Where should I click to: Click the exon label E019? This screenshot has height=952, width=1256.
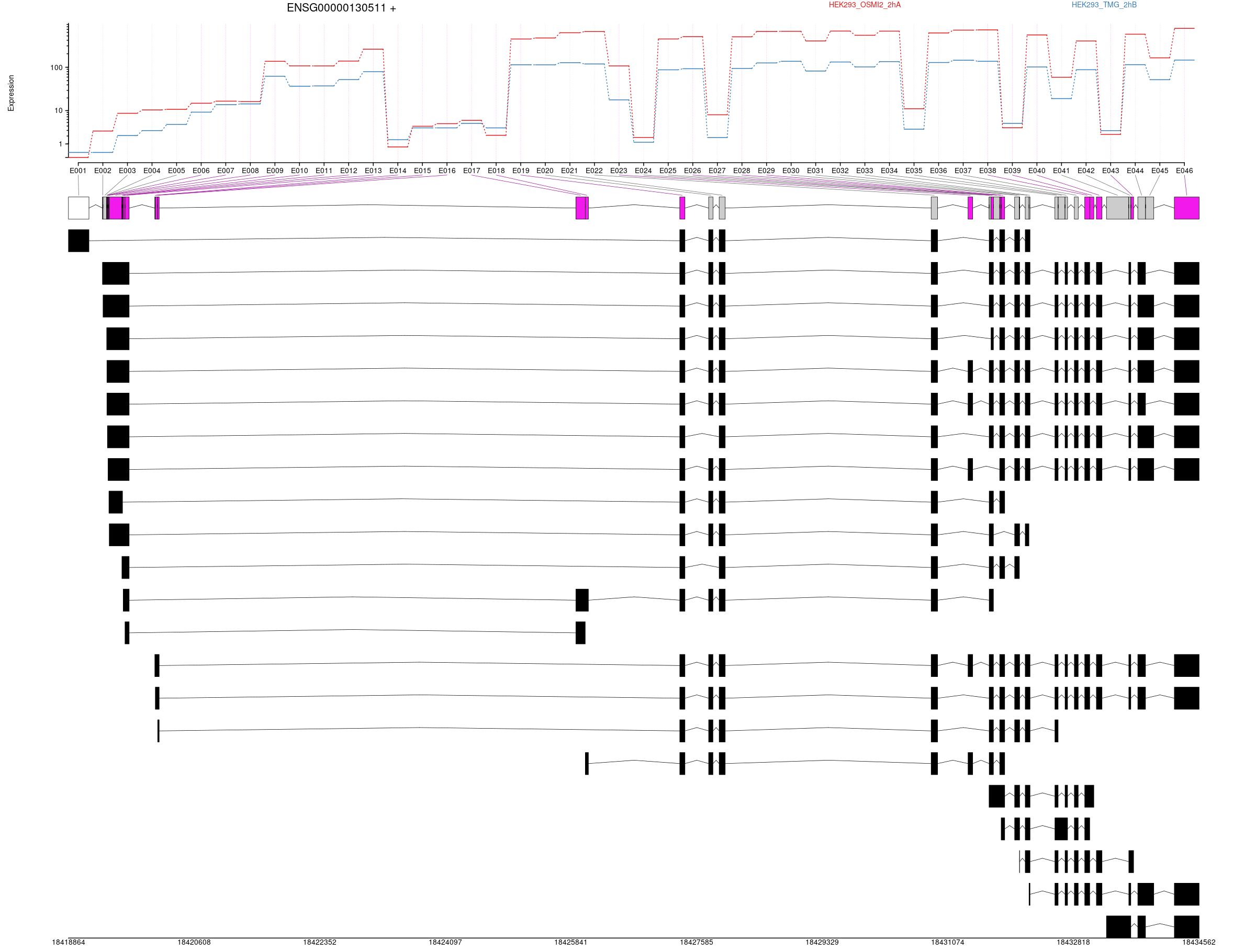pyautogui.click(x=521, y=171)
